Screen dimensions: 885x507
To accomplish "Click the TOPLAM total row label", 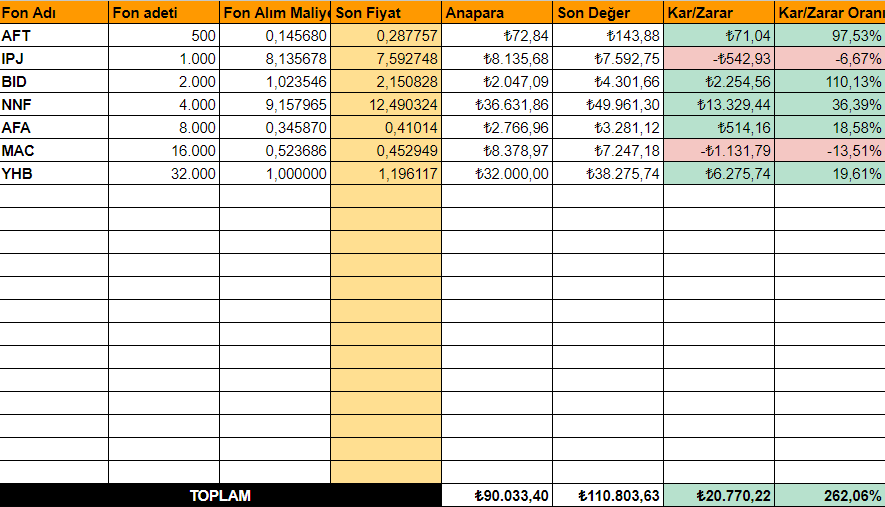I will coord(220,496).
